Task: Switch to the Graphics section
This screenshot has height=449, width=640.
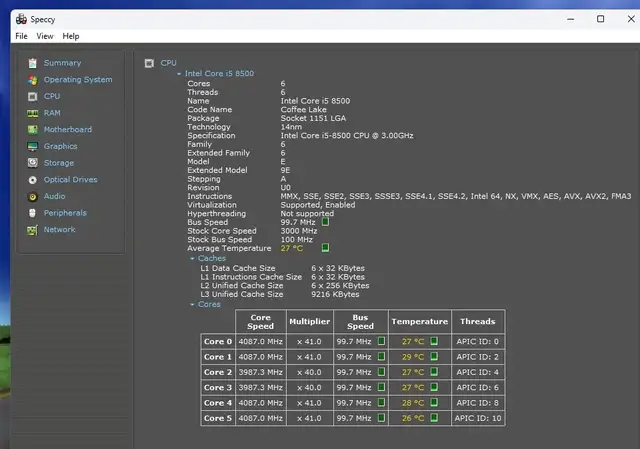Action: pos(60,146)
